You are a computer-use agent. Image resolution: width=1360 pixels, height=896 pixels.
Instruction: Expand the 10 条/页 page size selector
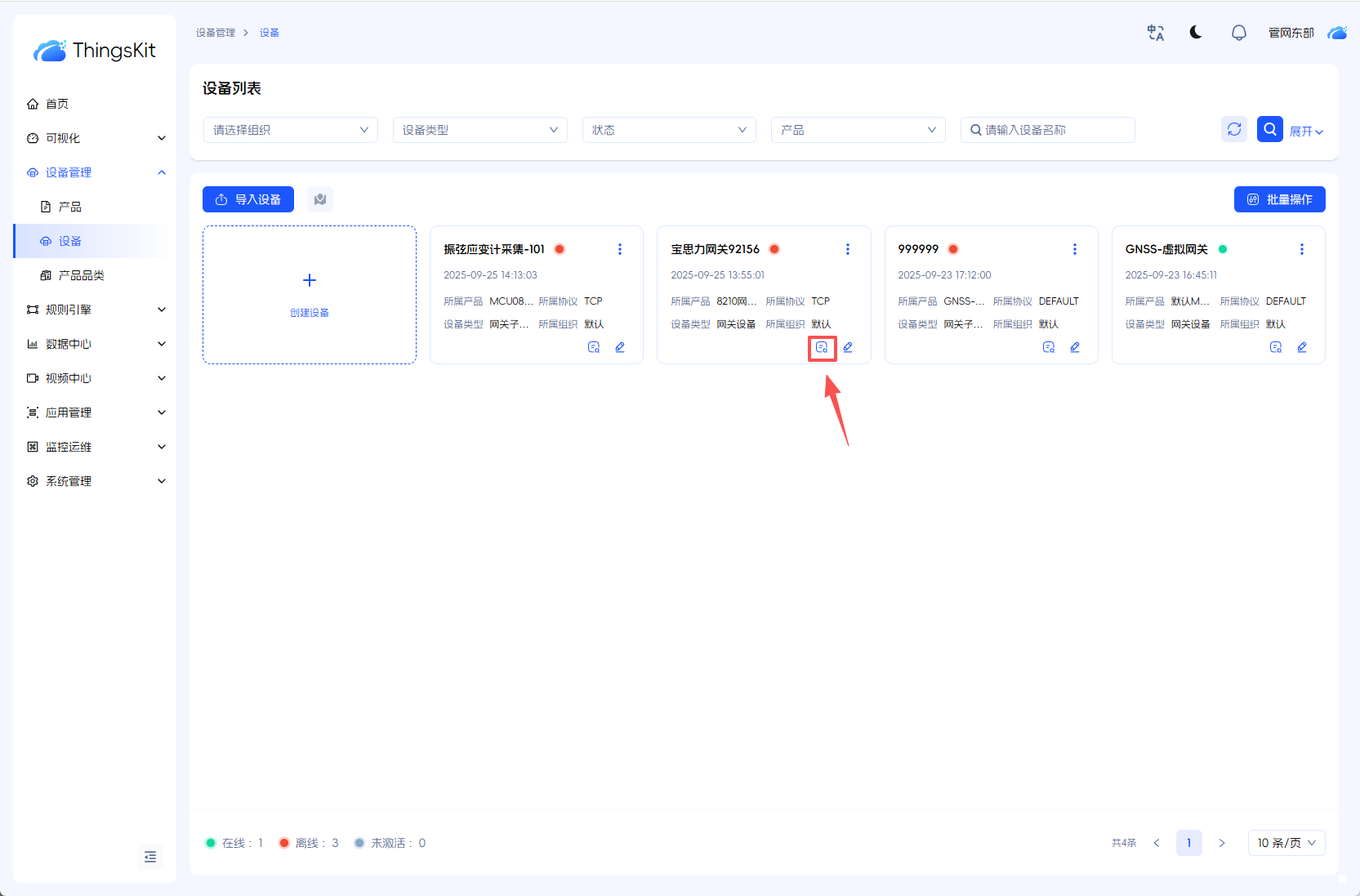point(1286,843)
